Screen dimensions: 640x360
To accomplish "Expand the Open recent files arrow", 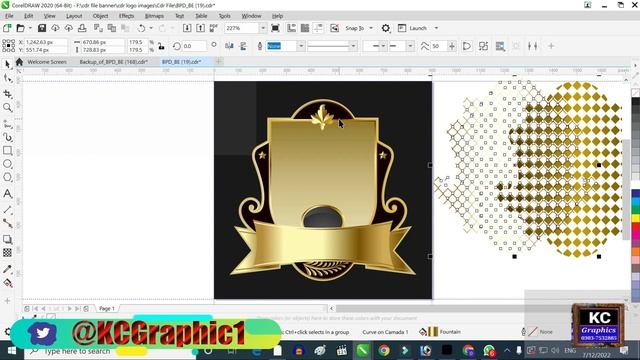I will tap(30, 28).
